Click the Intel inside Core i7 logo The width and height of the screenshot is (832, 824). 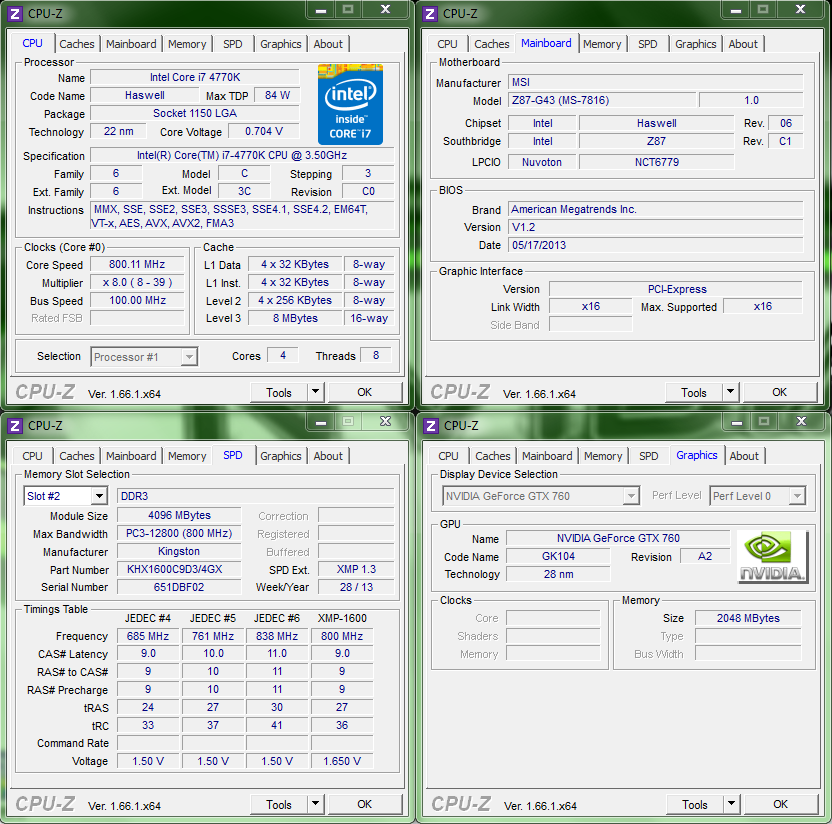click(350, 105)
